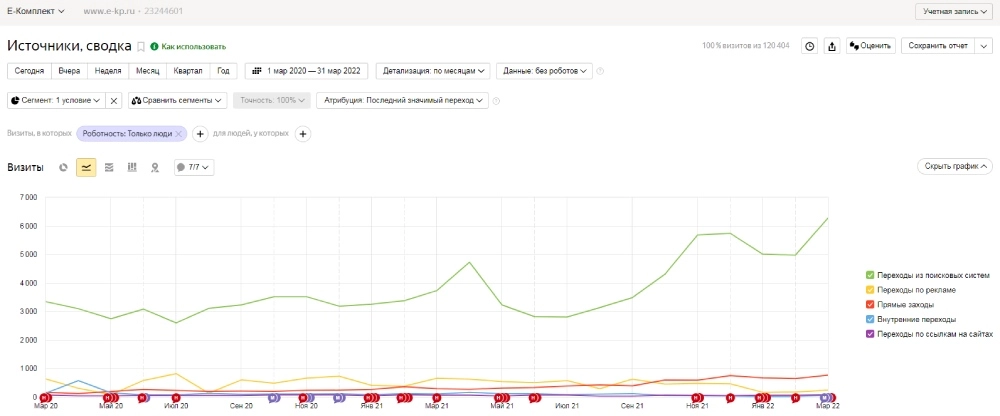The height and width of the screenshot is (416, 1000).
Task: Switch to the pie chart view icon
Action: (x=63, y=167)
